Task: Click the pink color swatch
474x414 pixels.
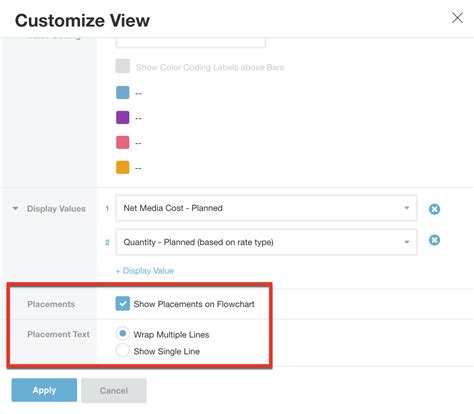Action: [123, 143]
